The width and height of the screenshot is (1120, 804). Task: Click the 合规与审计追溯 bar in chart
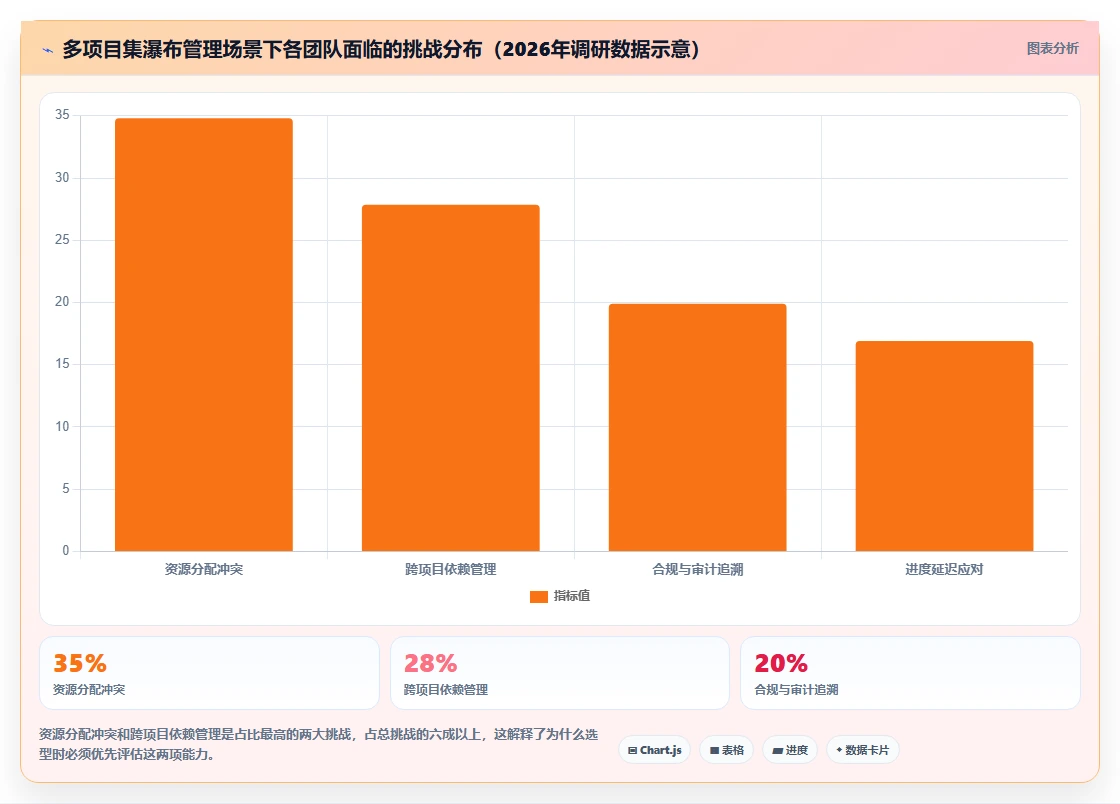pos(697,428)
